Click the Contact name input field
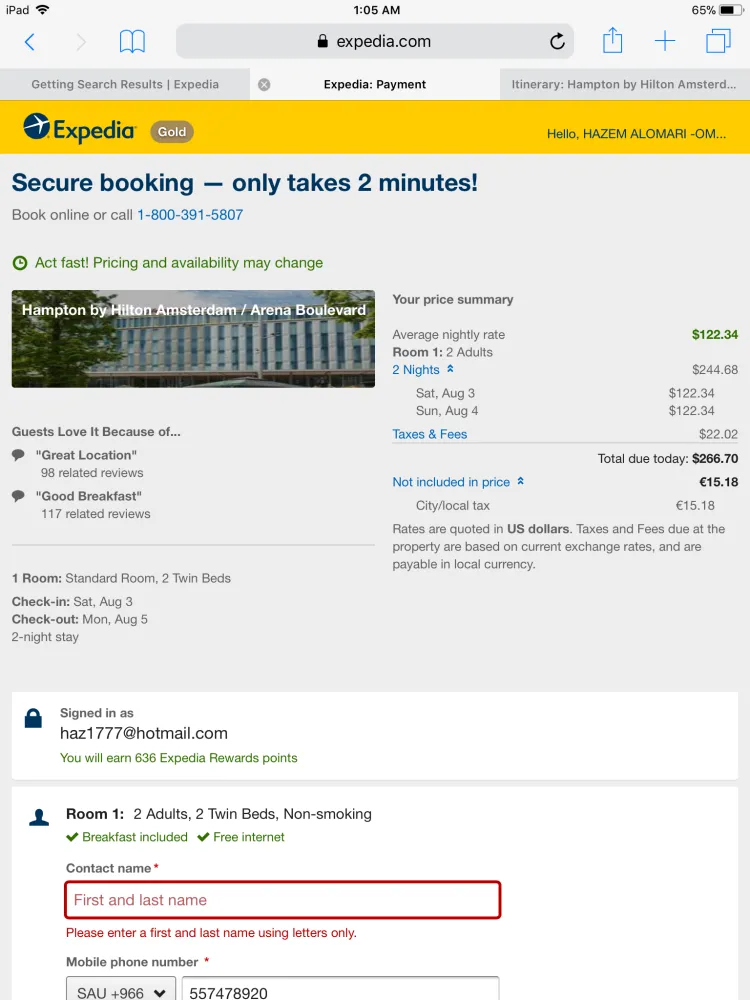Viewport: 750px width, 1000px height. click(x=283, y=900)
